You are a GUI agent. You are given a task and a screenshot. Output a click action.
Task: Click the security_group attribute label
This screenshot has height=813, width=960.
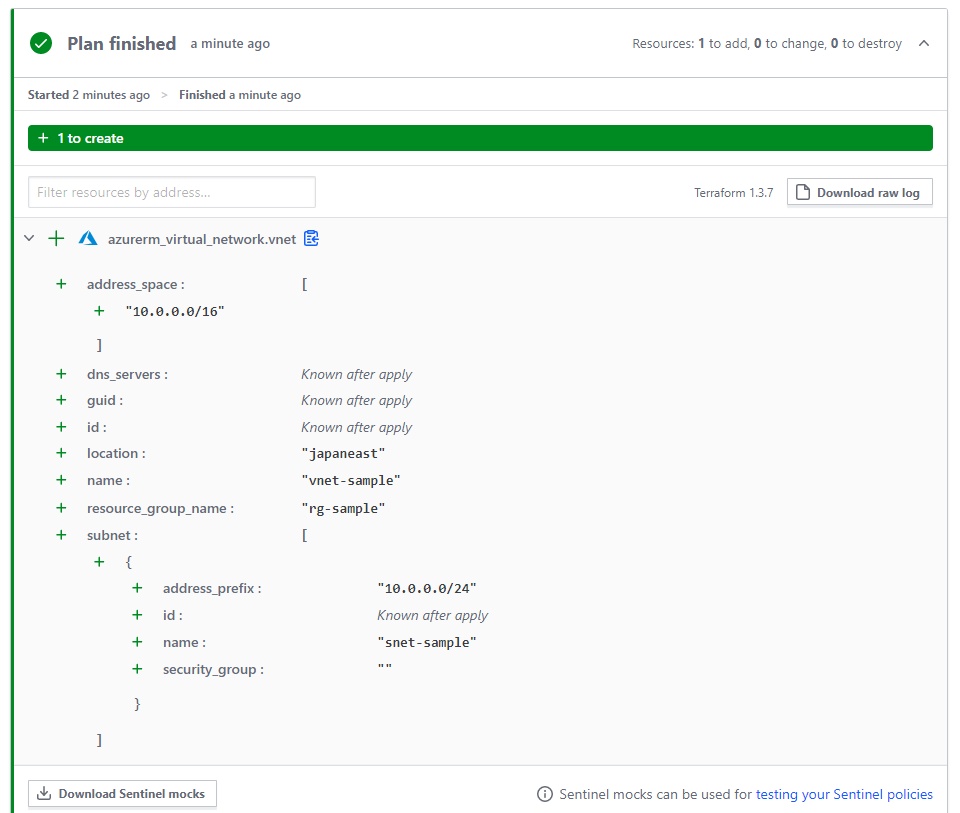[213, 670]
